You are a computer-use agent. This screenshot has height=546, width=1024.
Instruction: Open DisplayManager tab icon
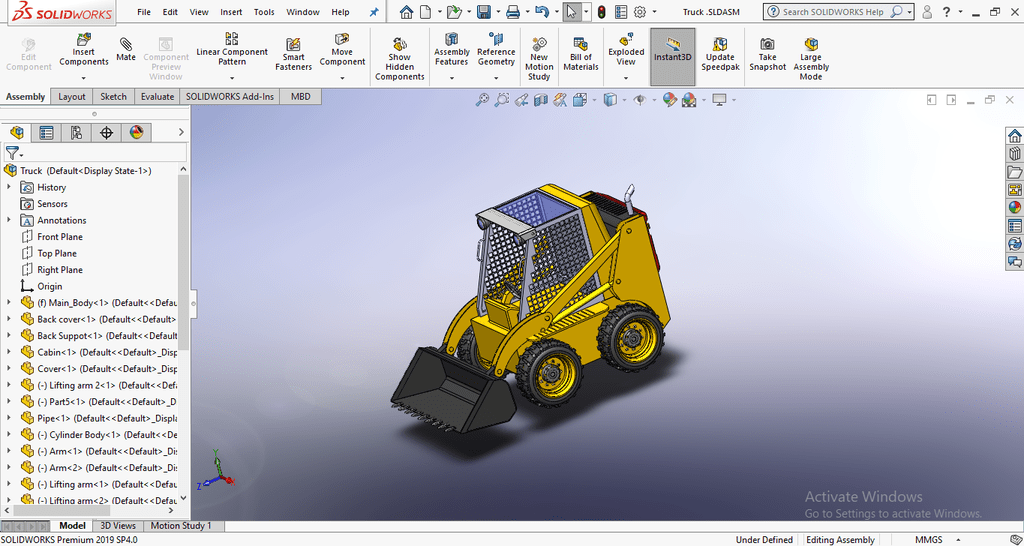click(x=136, y=133)
